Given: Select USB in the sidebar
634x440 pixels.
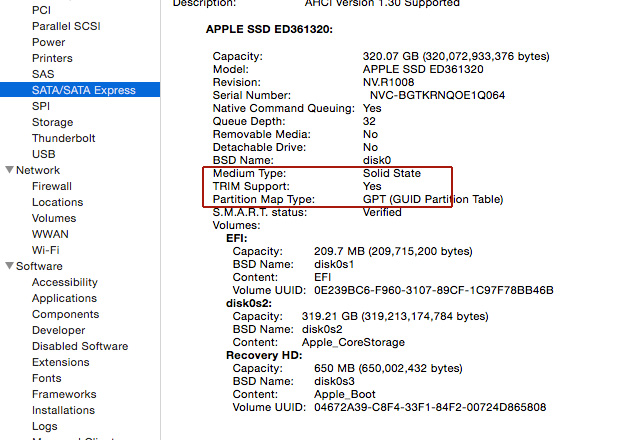Looking at the screenshot, I should tap(44, 154).
